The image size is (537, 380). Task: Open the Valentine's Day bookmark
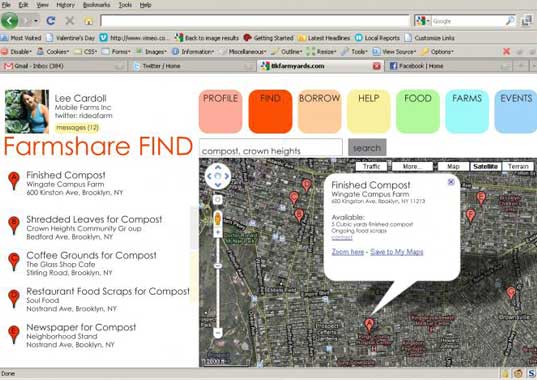coord(71,38)
